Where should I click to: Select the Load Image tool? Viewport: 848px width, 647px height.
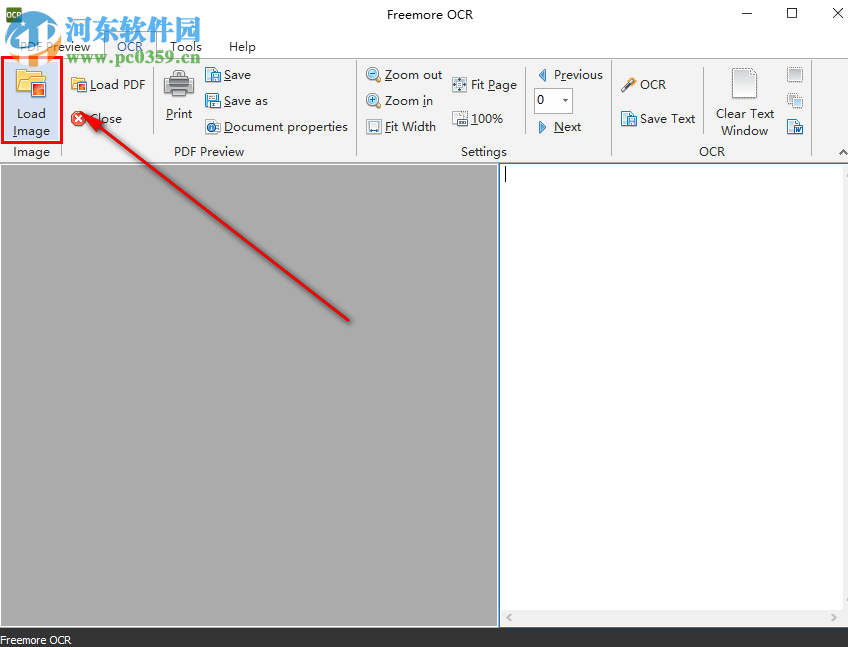[x=31, y=100]
